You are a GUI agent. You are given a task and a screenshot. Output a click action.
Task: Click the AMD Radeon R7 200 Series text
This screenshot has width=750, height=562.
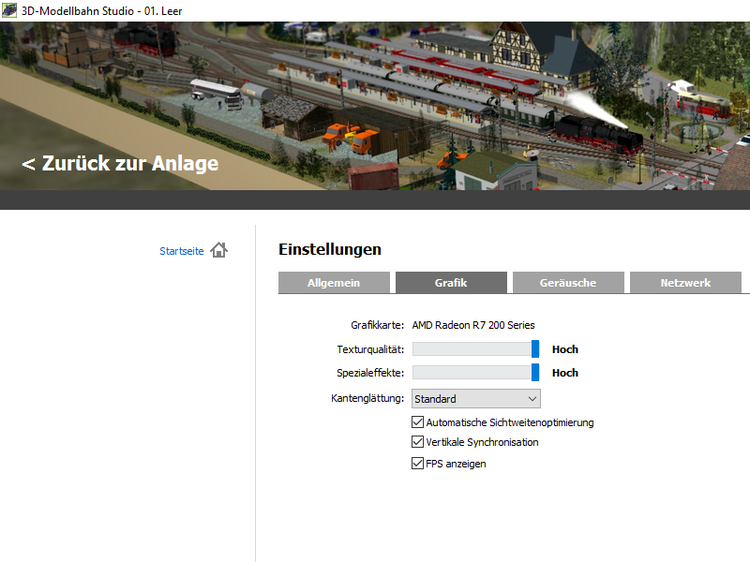(473, 325)
